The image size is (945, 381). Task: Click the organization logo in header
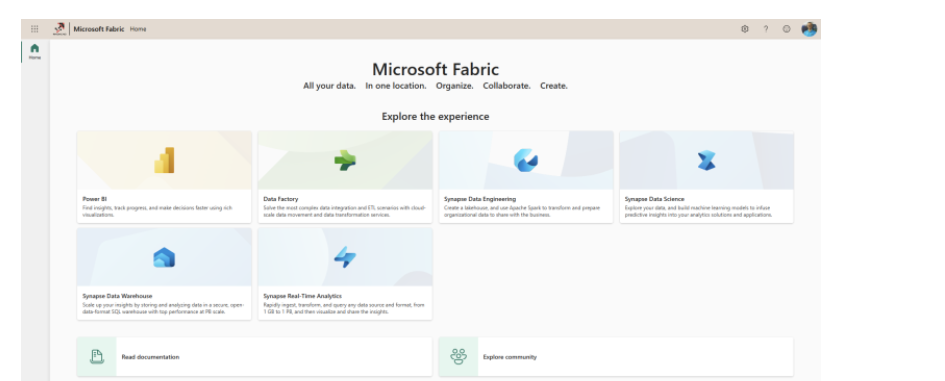point(59,29)
